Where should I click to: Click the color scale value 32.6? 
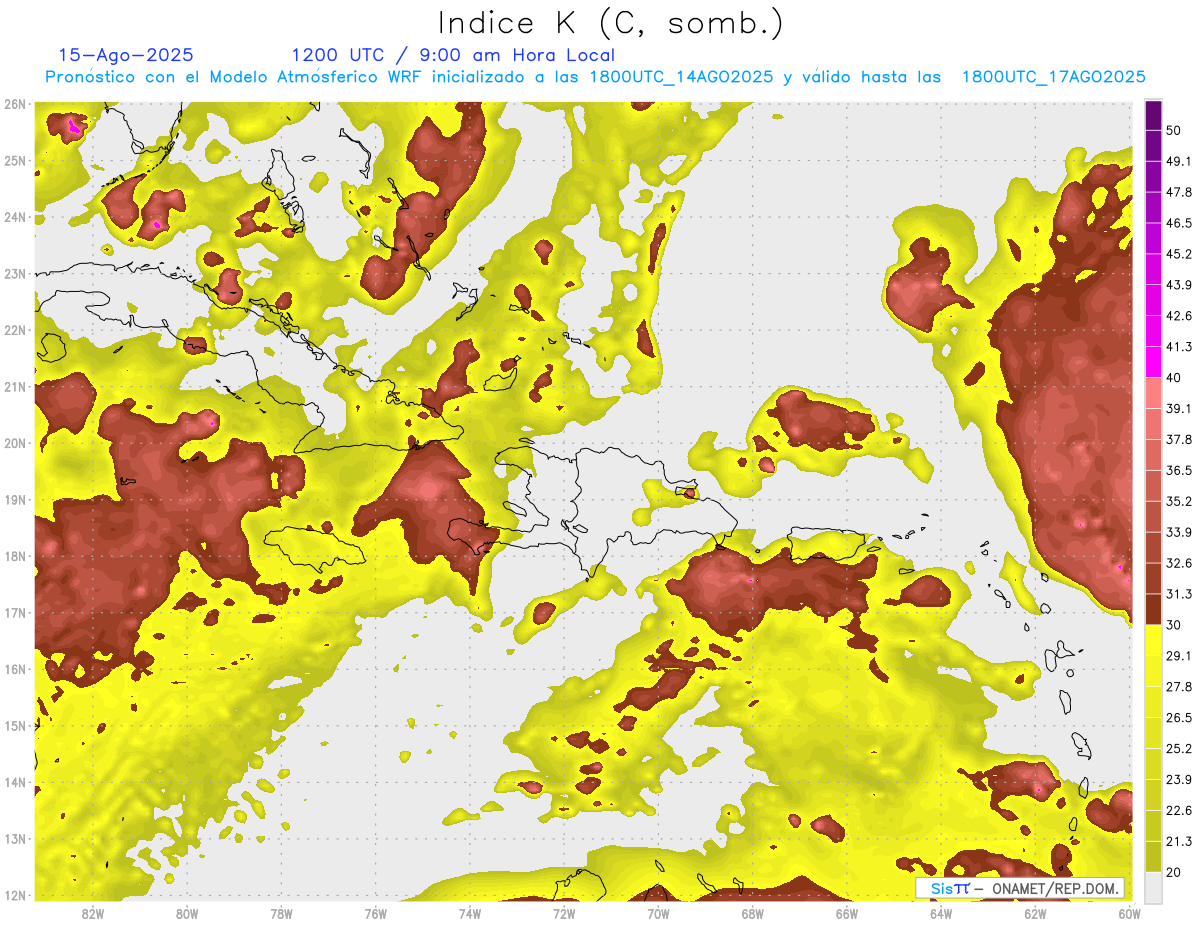pos(1178,563)
